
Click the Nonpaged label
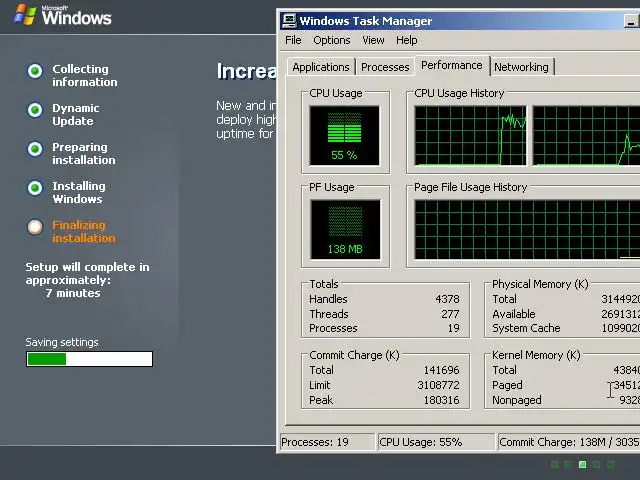517,400
